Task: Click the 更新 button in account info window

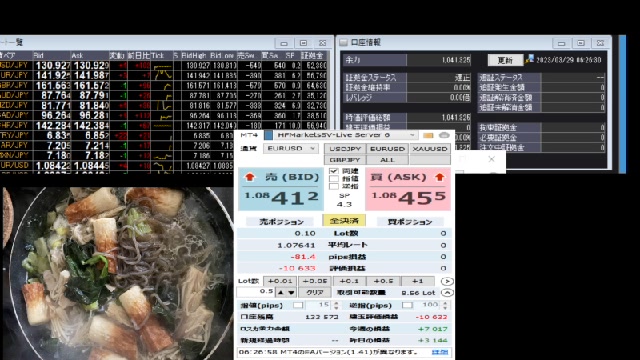Action: pos(505,60)
